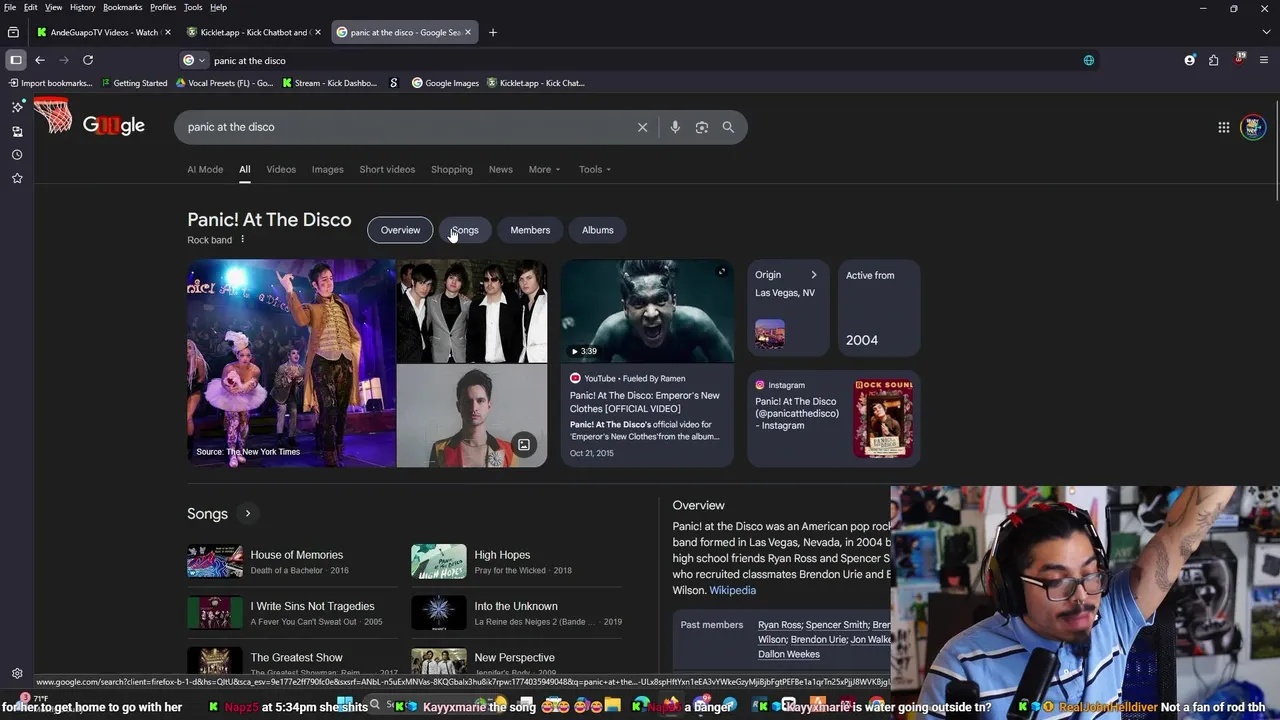Image resolution: width=1280 pixels, height=720 pixels.
Task: Click Emperor's New Clothes video thumbnail
Action: (647, 311)
